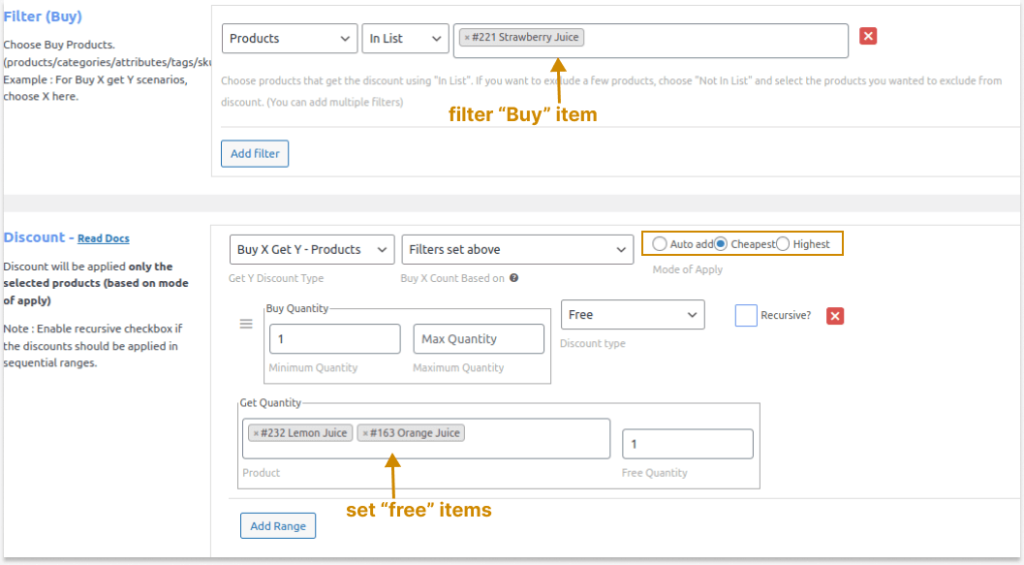
Task: Delete the Buy Quantity range with red X
Action: tap(835, 316)
